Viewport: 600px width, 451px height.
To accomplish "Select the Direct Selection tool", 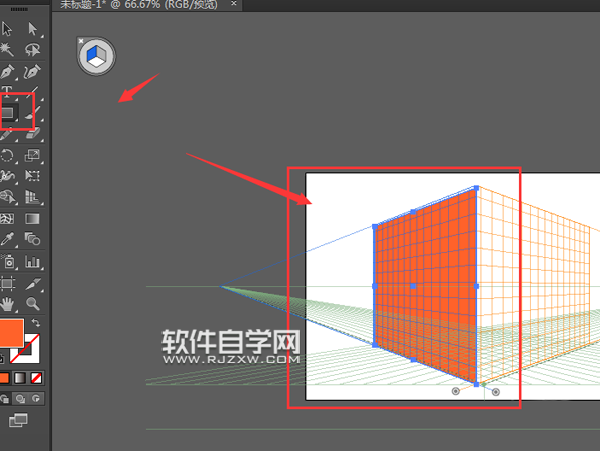I will (33, 29).
